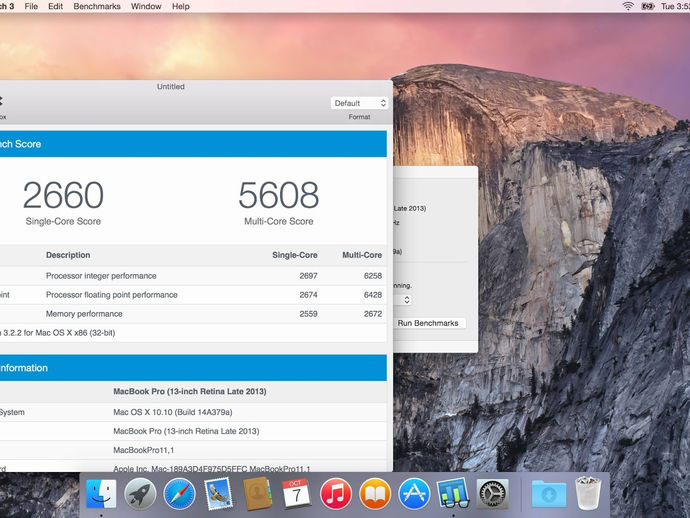Open Contacts book icon in dock
Viewport: 690px width, 518px height.
(257, 493)
